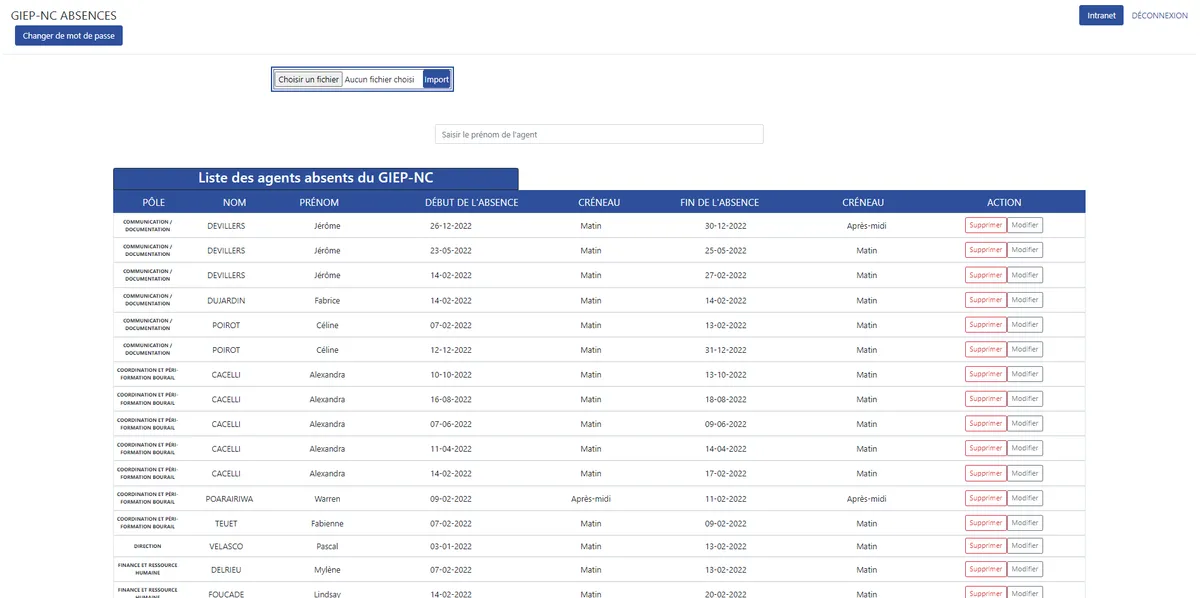Click Supprimer on the Teuet Fabienne row
1200x598 pixels.
985,523
